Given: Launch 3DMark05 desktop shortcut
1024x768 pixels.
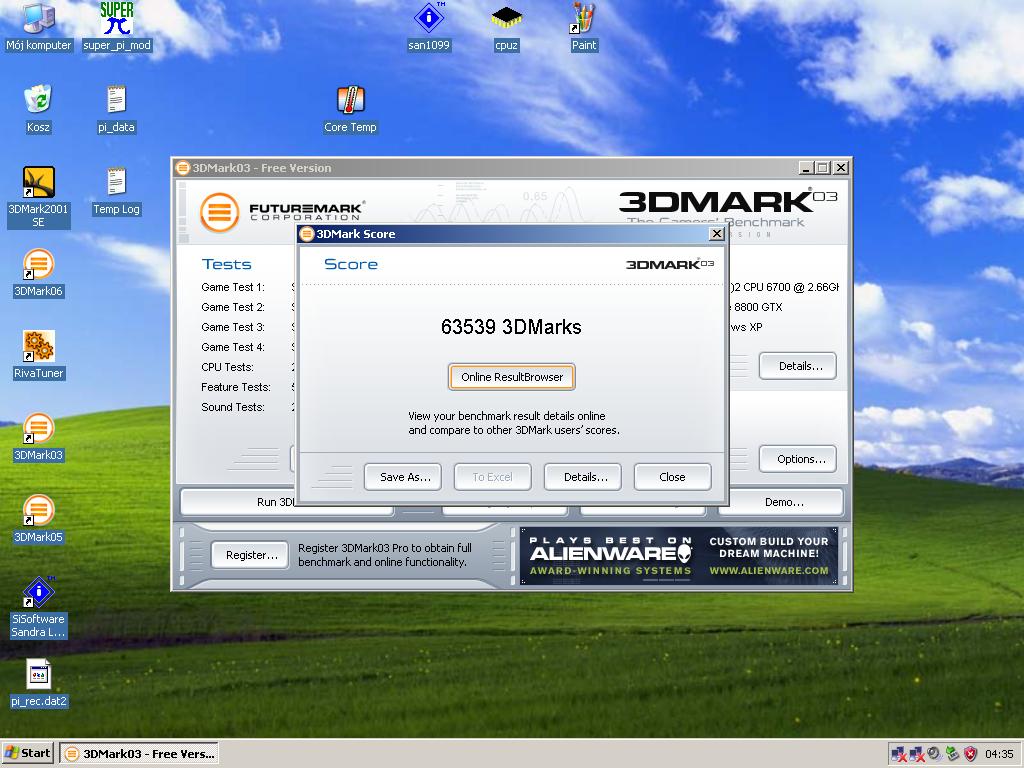Looking at the screenshot, I should (38, 519).
